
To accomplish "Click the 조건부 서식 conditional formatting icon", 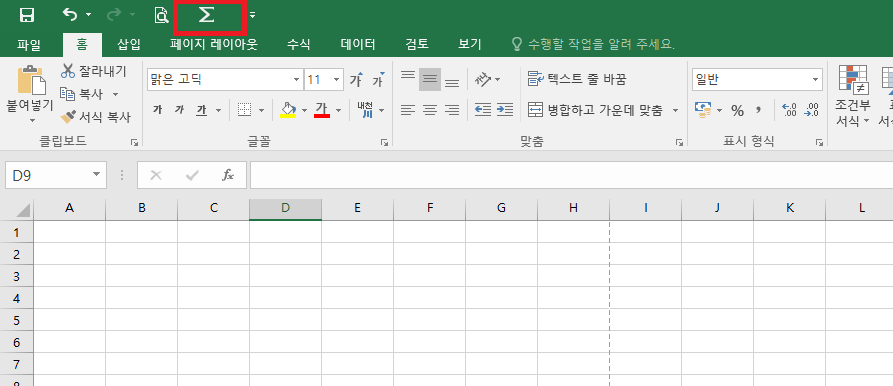I will pos(853,96).
